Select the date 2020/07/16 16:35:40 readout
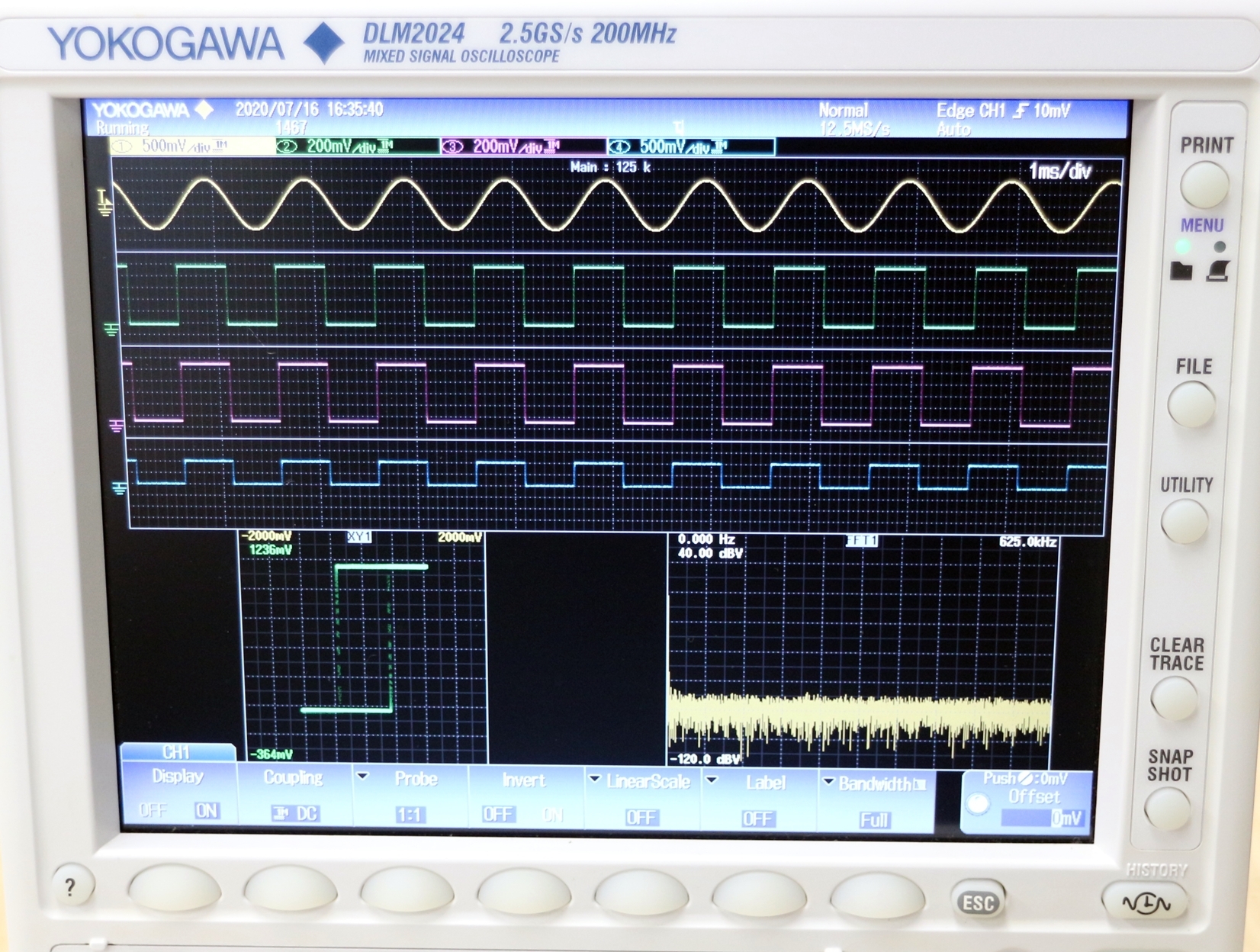Viewport: 1260px width, 952px height. pyautogui.click(x=309, y=109)
